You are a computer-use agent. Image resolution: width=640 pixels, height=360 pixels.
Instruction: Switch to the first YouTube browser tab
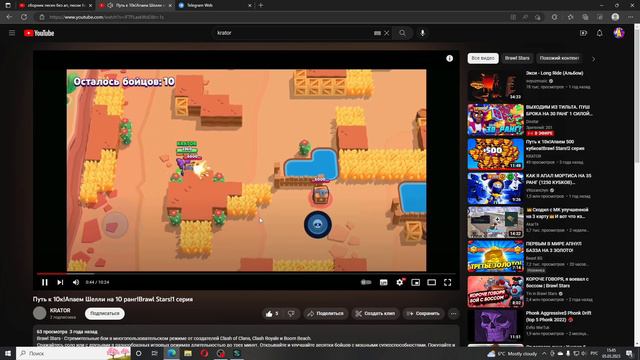click(56, 5)
